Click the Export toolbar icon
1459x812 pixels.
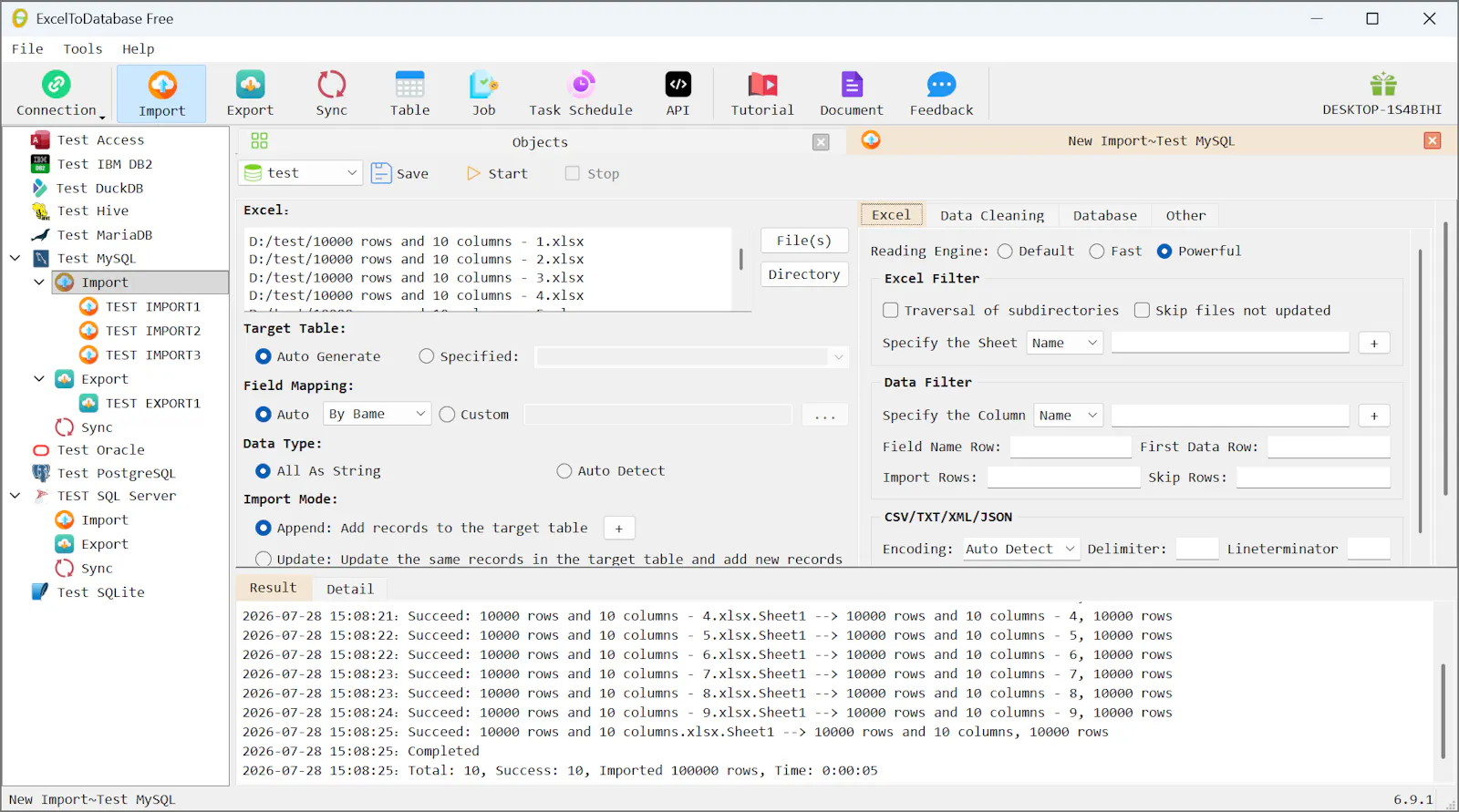click(250, 94)
